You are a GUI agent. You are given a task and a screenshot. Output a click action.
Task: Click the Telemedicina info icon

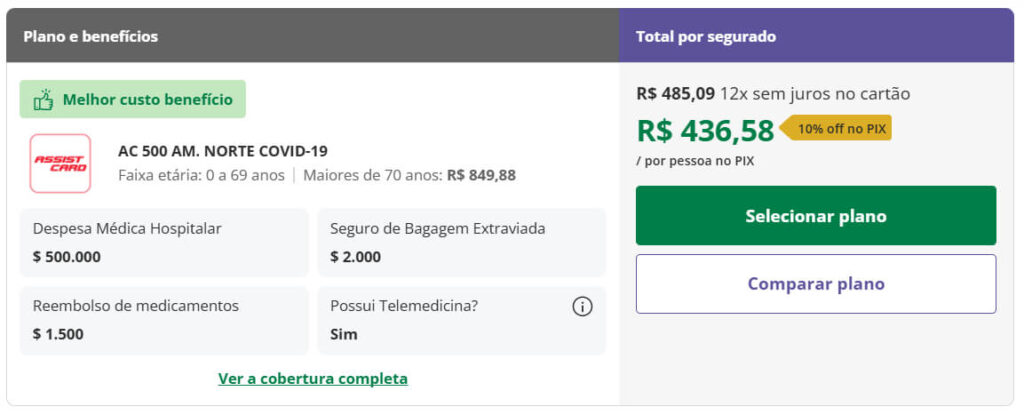click(582, 307)
